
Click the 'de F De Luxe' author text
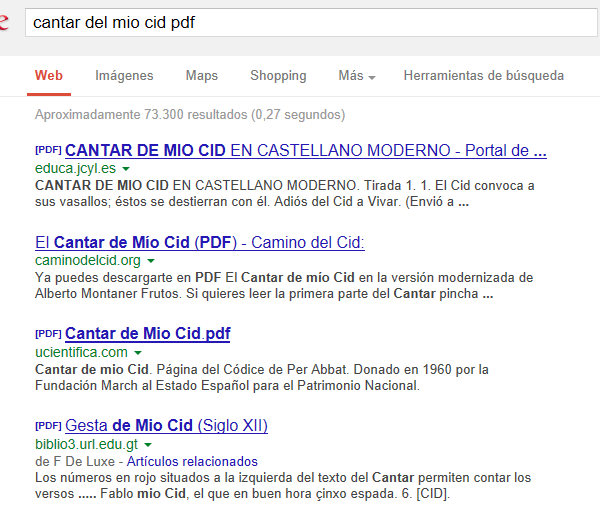pos(75,461)
